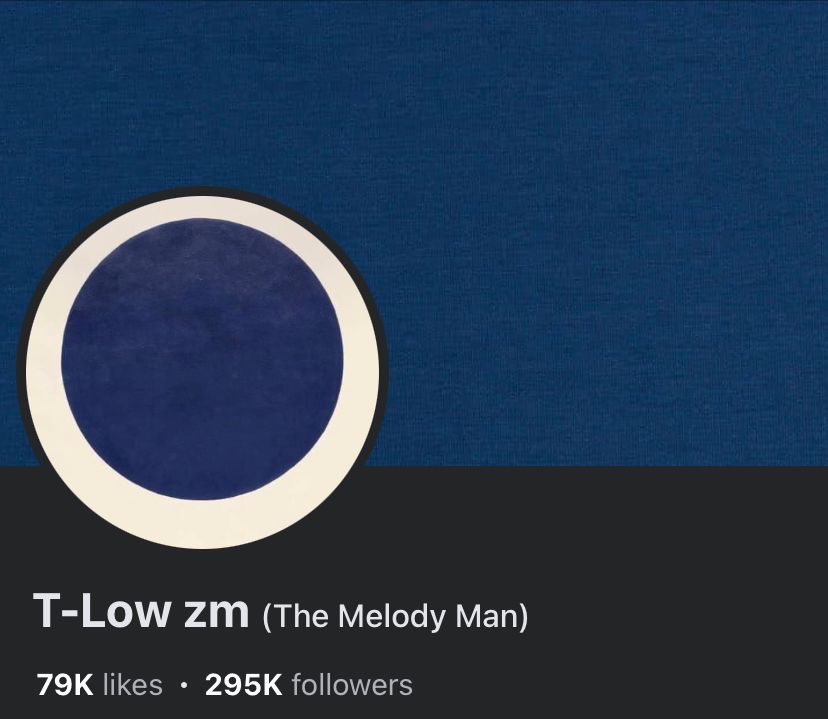
Task: Click the zm part of page name
Action: coord(217,613)
